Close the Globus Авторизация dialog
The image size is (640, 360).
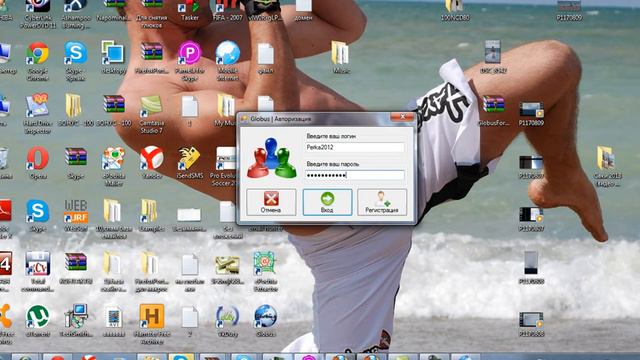(x=402, y=117)
